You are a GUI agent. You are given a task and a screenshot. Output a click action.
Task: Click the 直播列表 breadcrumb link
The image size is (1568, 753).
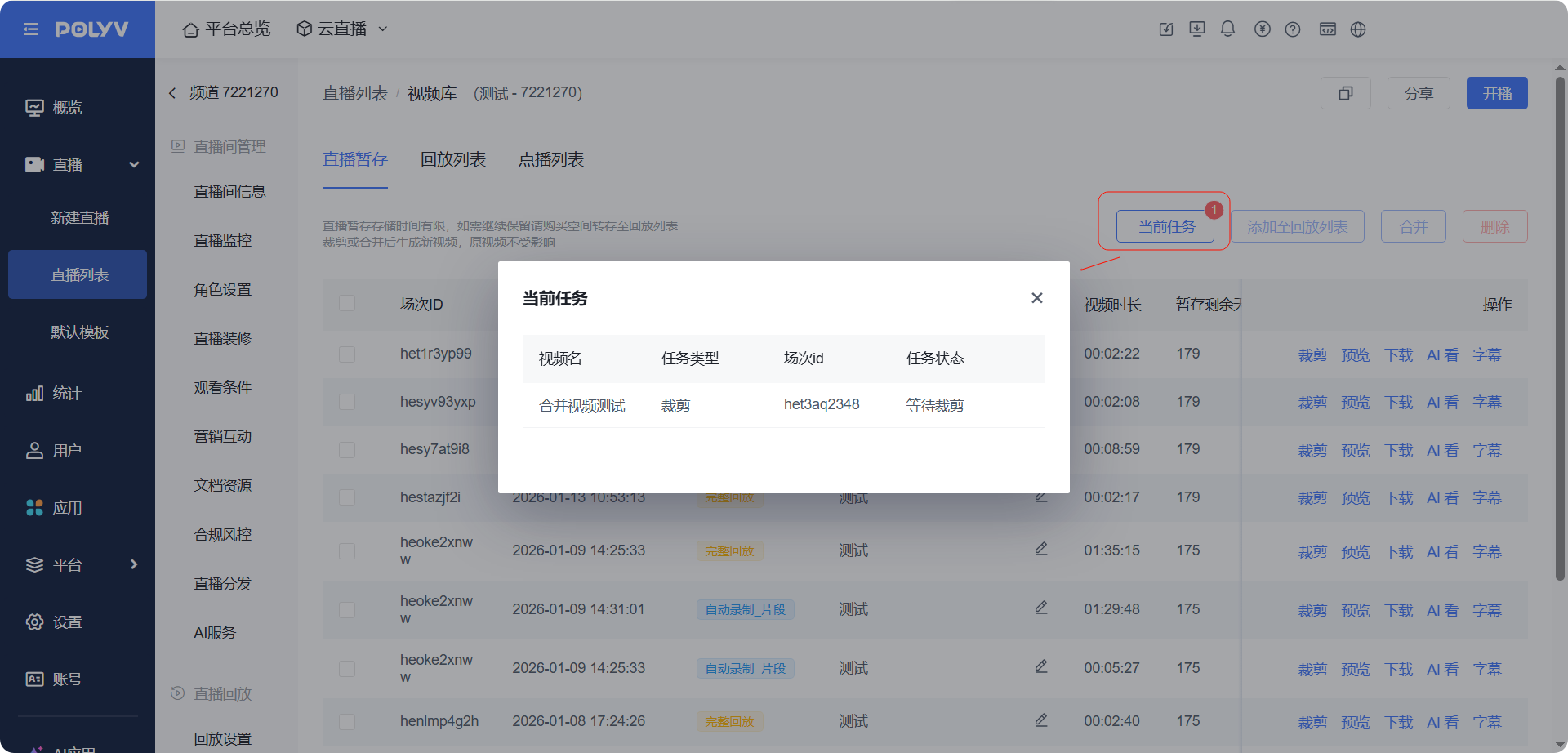(355, 93)
